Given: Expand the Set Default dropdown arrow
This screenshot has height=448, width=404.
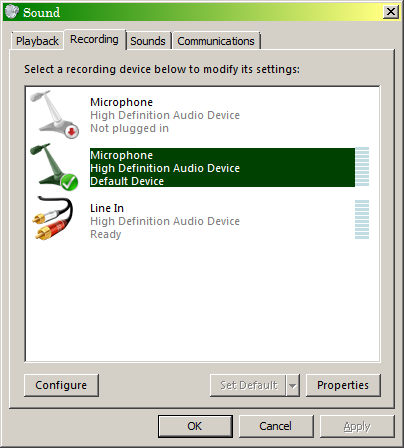Looking at the screenshot, I should pyautogui.click(x=293, y=386).
